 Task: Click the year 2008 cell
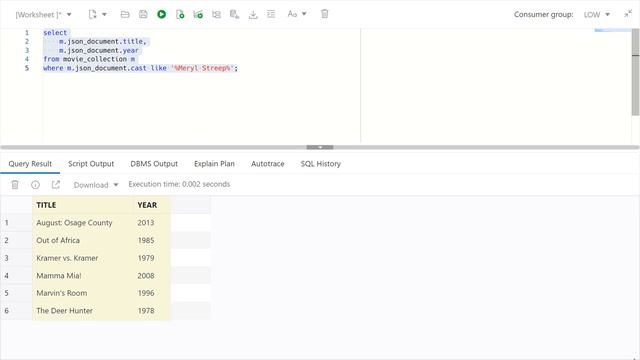tap(152, 276)
